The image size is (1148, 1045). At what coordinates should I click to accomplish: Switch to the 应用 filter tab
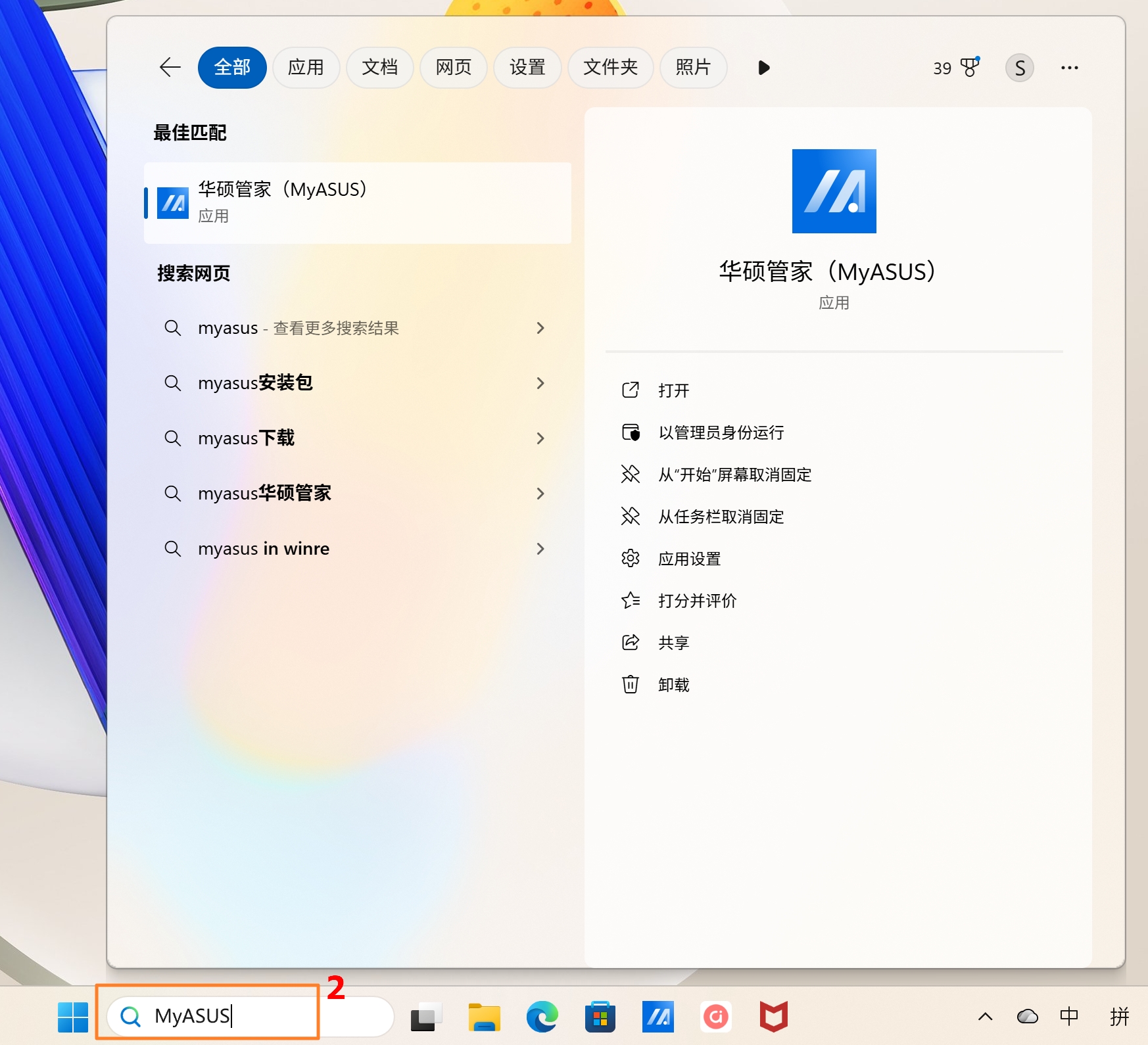pos(306,67)
